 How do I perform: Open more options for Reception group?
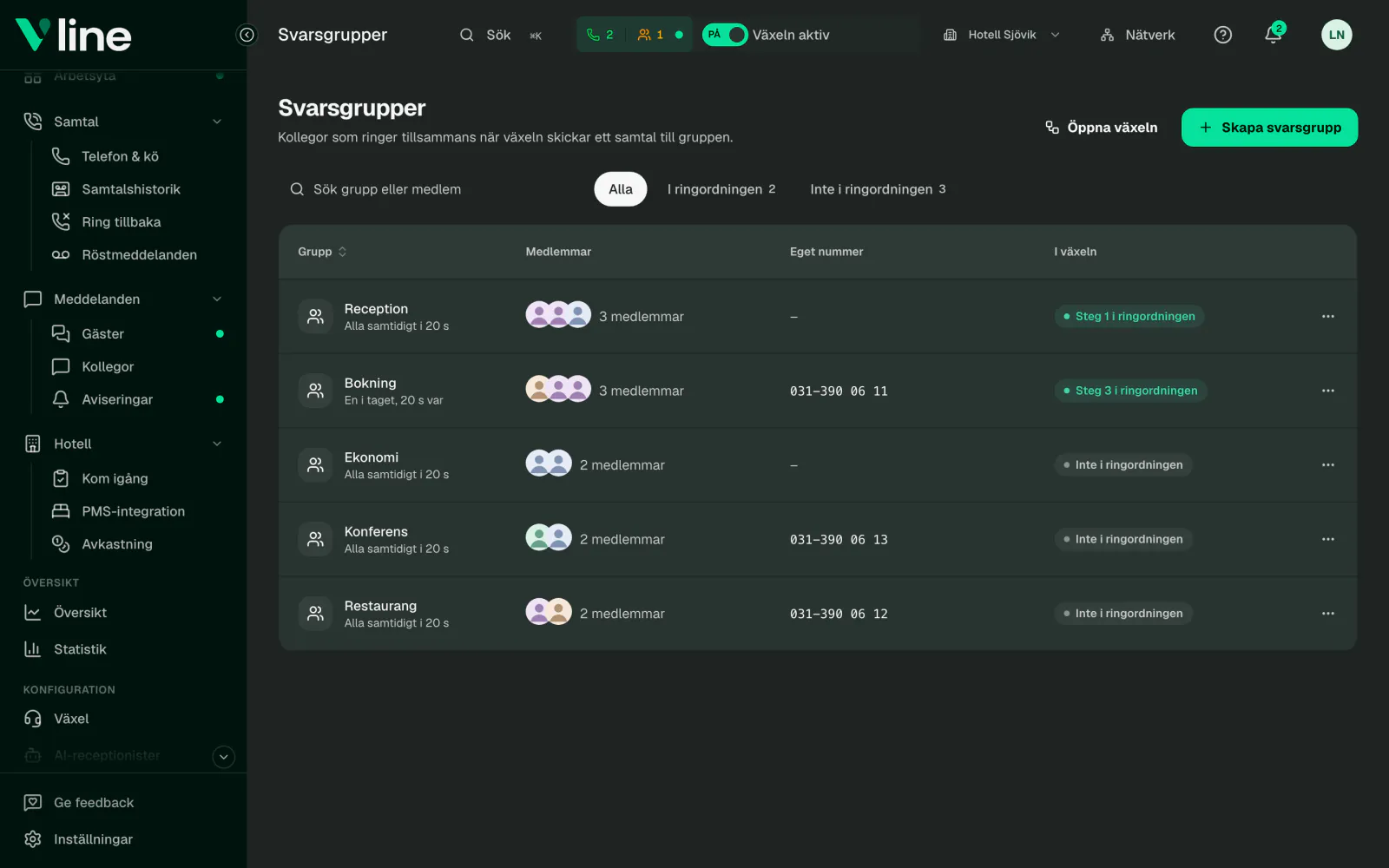pos(1328,317)
